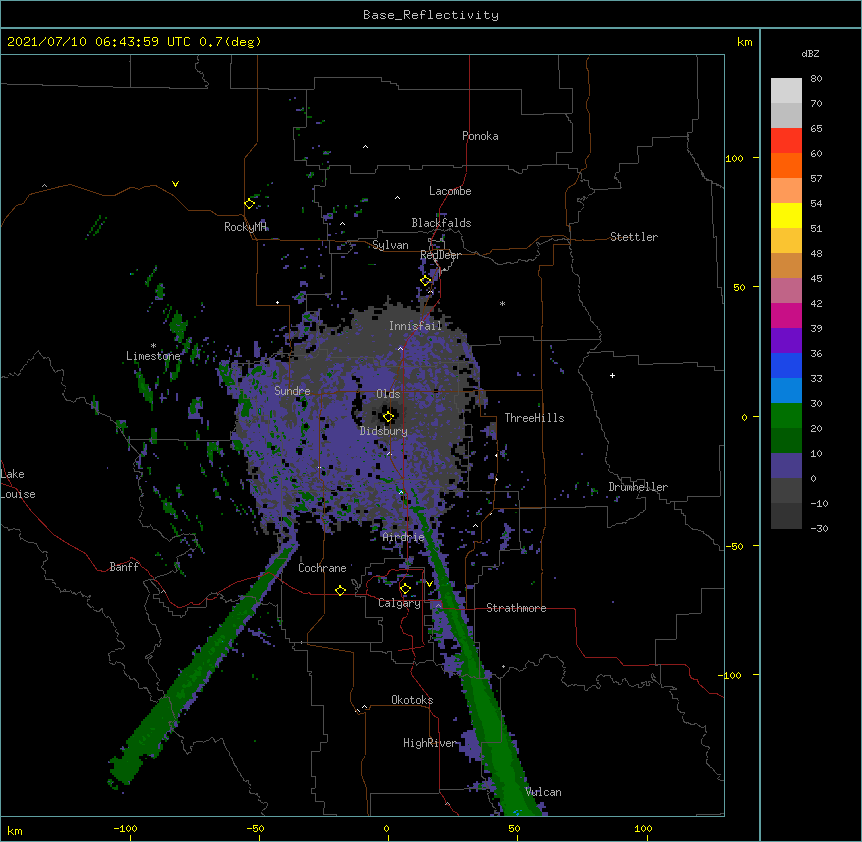Select the magenta 39-42 dBZ legend swatch

[x=786, y=315]
